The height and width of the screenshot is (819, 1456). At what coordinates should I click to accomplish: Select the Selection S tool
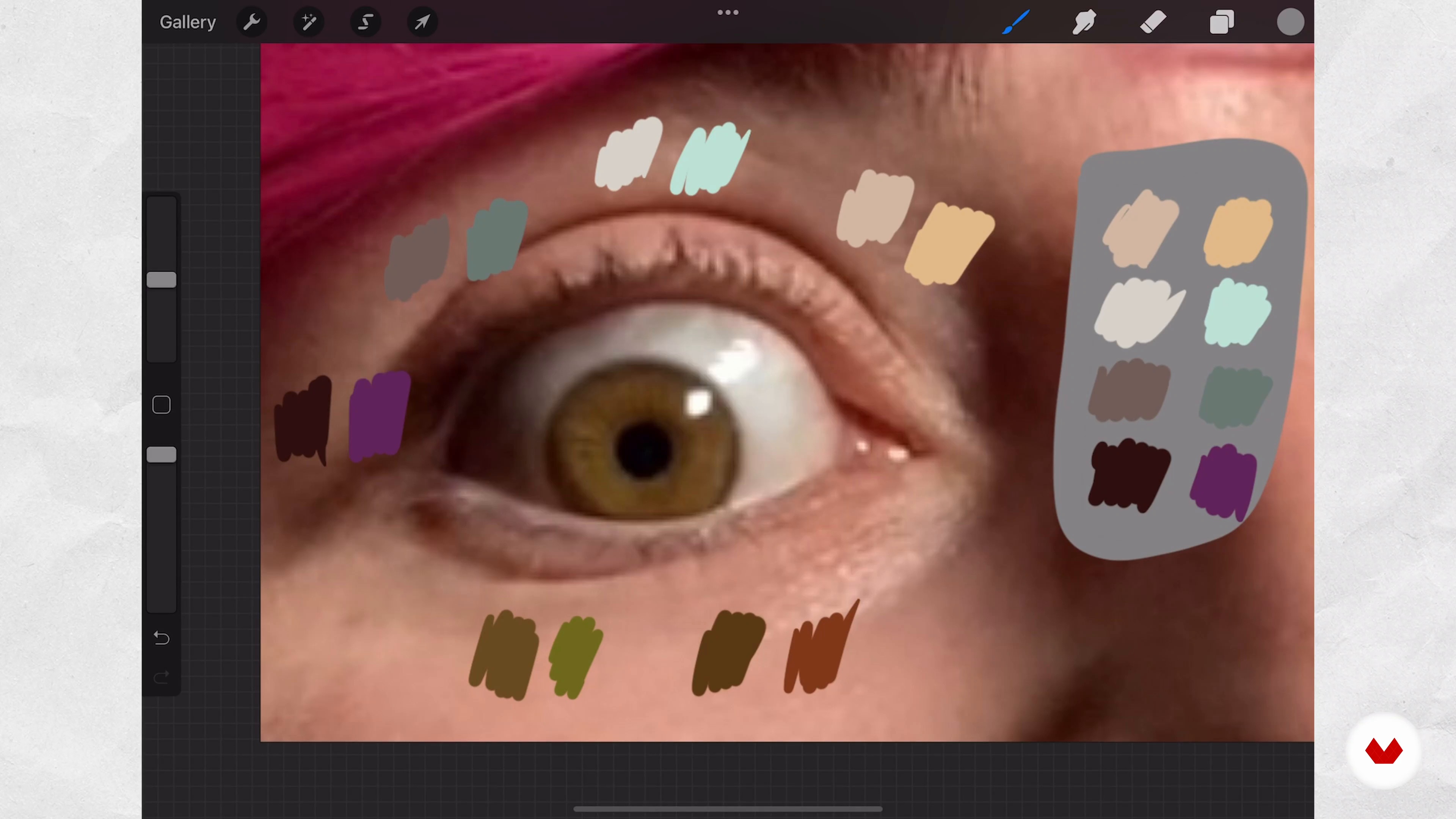coord(366,22)
